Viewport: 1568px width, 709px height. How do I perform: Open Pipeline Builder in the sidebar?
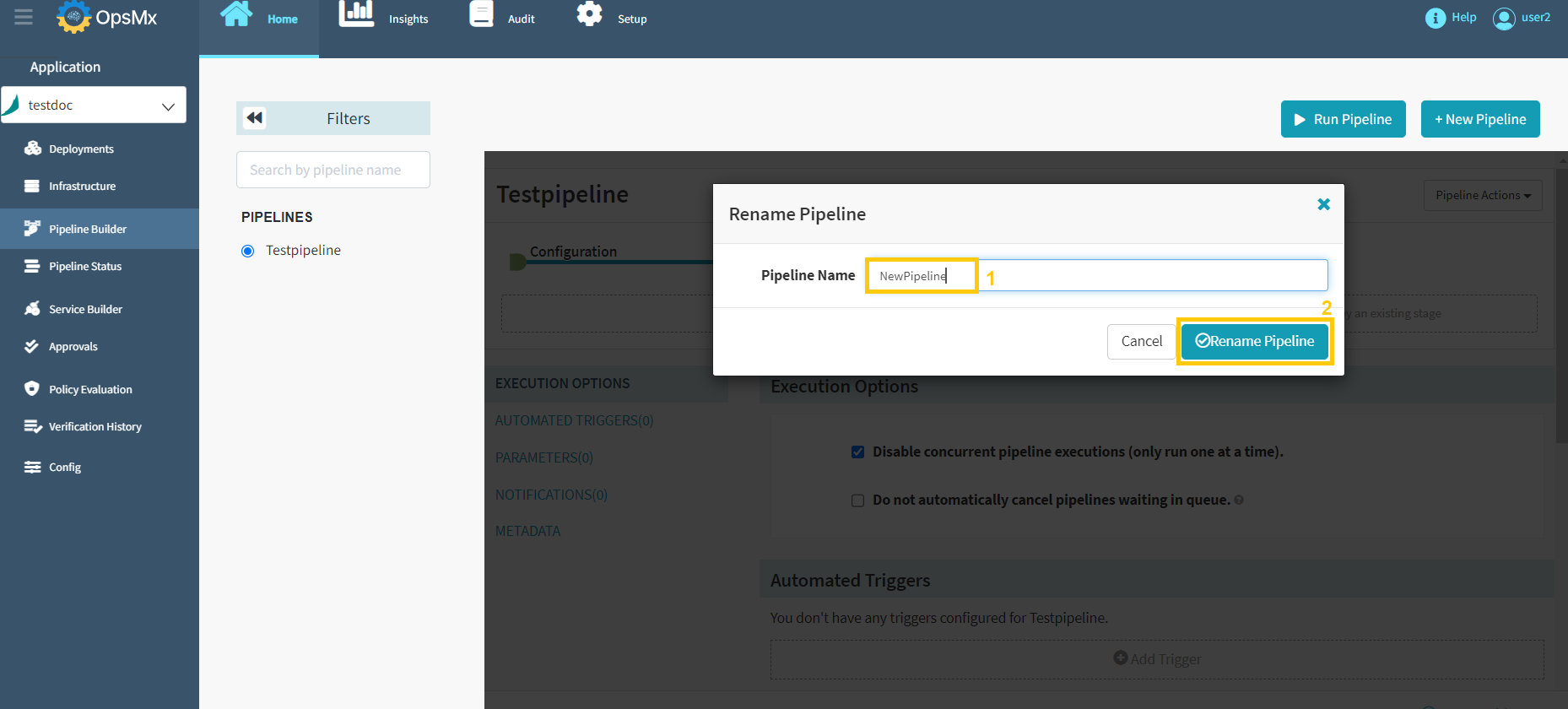(87, 229)
